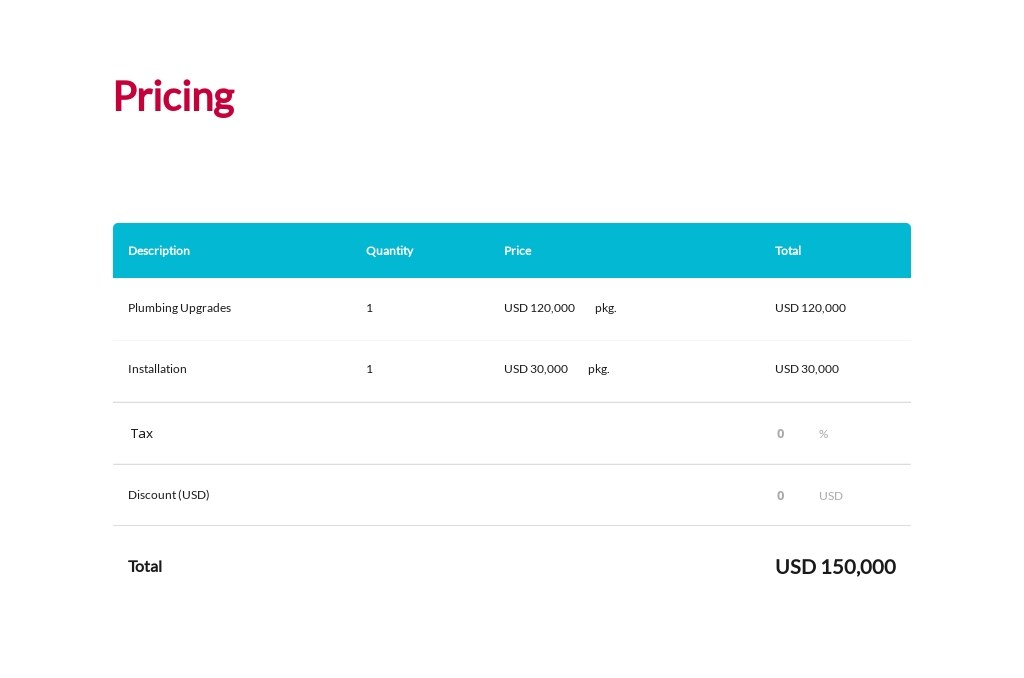Screen dimensions: 1024x678
Task: Select the Plumbing Upgrades row total
Action: pos(810,308)
